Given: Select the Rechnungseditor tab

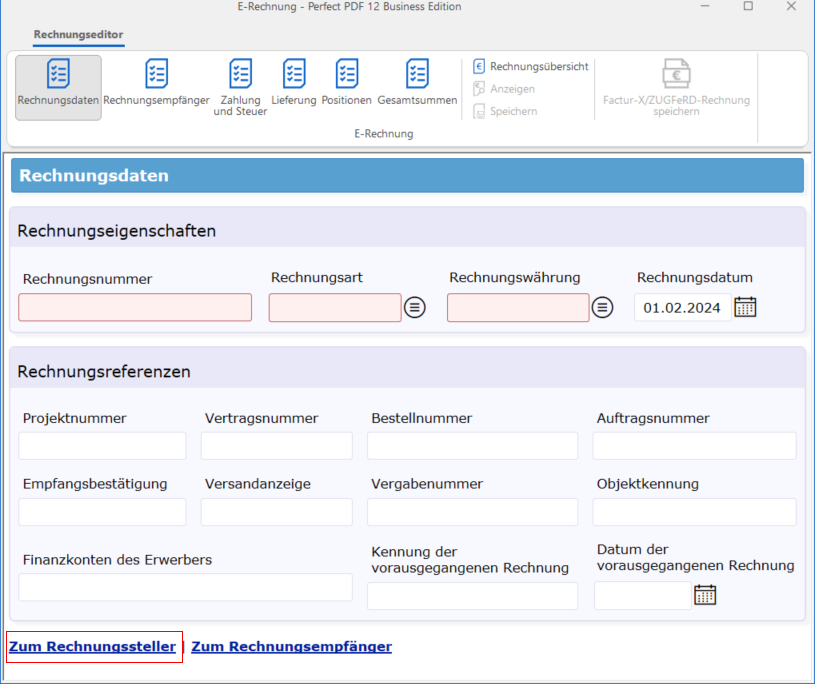Looking at the screenshot, I should (78, 33).
